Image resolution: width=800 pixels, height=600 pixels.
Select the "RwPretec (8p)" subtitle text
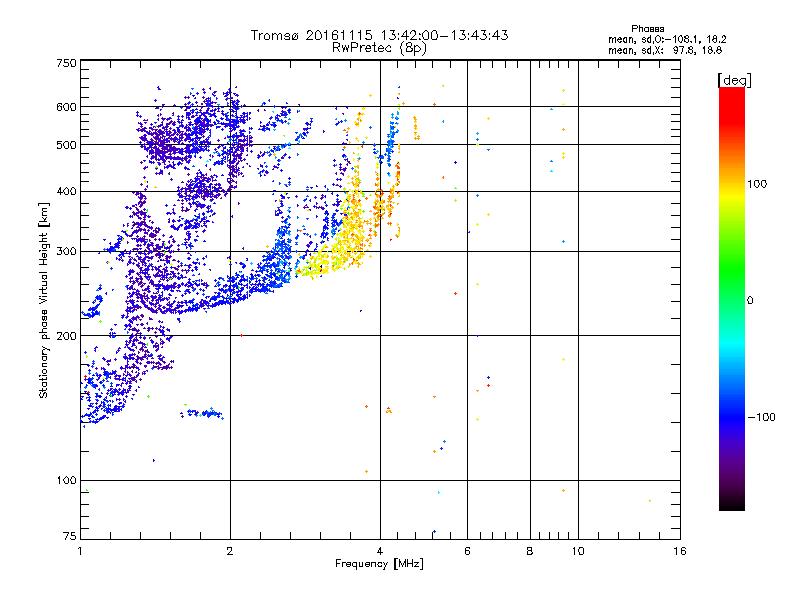click(379, 48)
